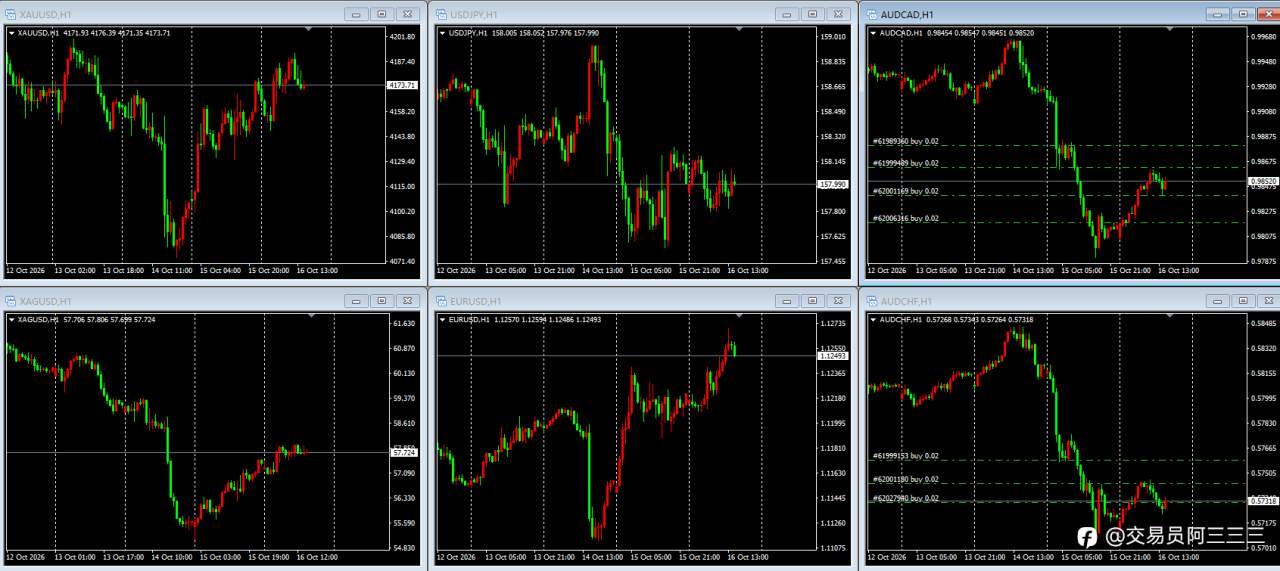Click the chart shift triangle on AUDCAD chart
The image size is (1280, 571).
(x=1171, y=30)
